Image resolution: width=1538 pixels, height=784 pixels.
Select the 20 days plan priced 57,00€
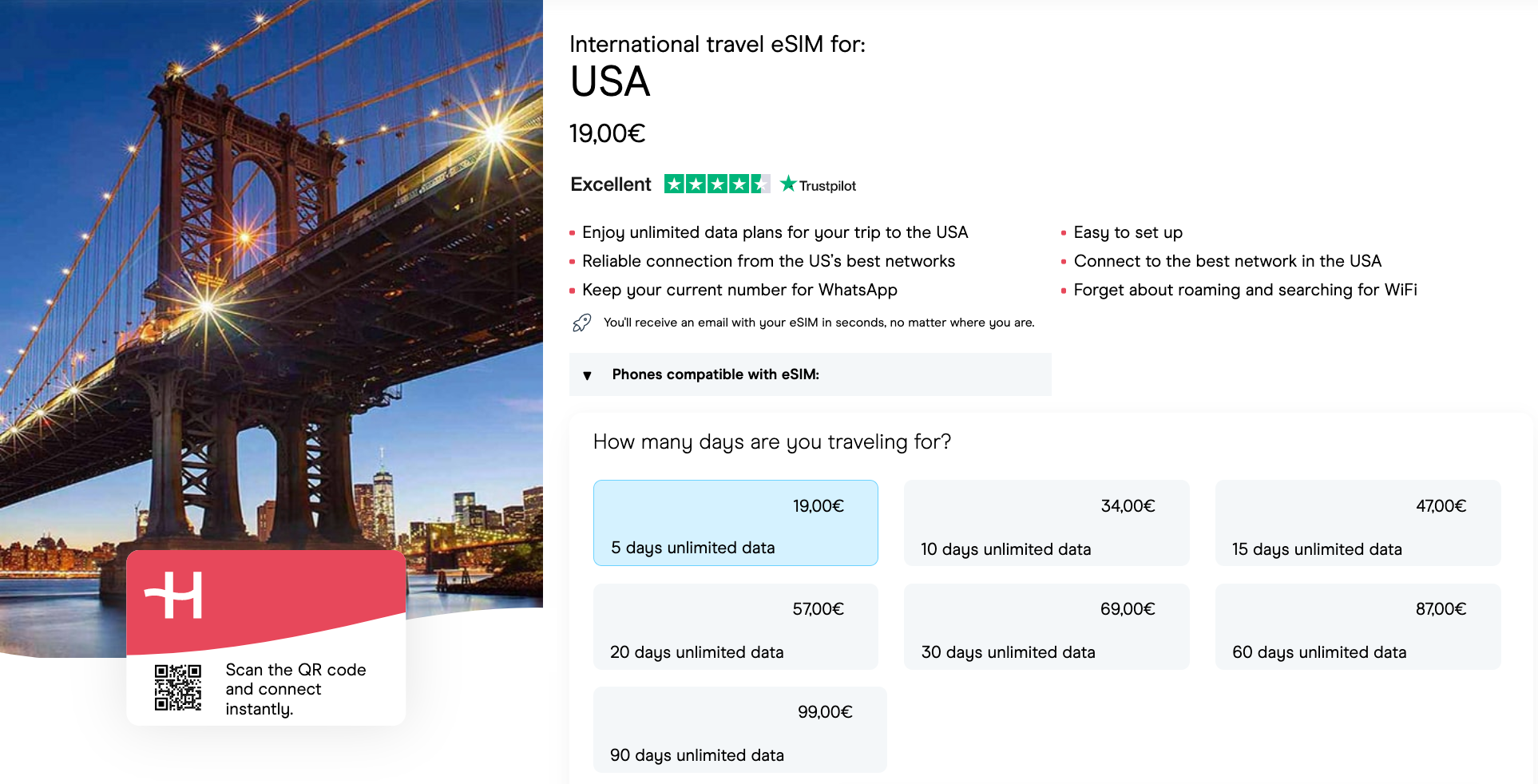tap(735, 627)
